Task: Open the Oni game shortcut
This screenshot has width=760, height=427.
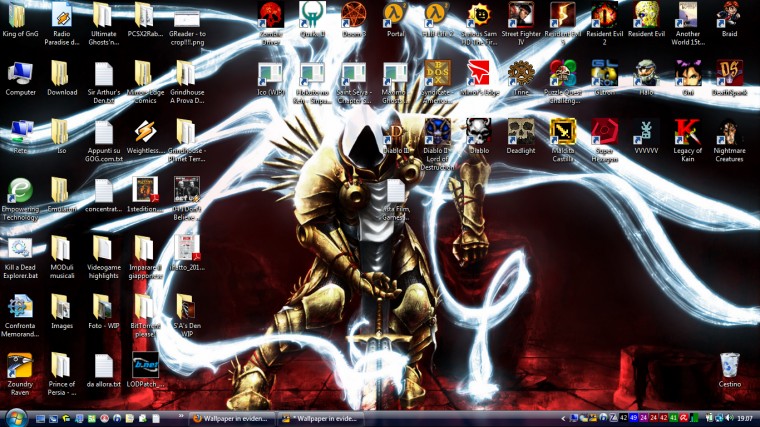Action: tap(688, 74)
